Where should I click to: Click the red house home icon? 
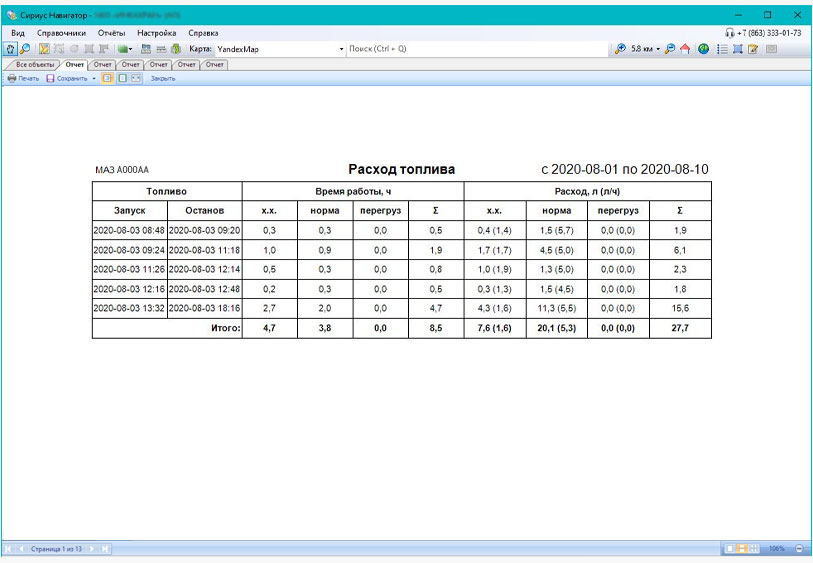tap(685, 48)
